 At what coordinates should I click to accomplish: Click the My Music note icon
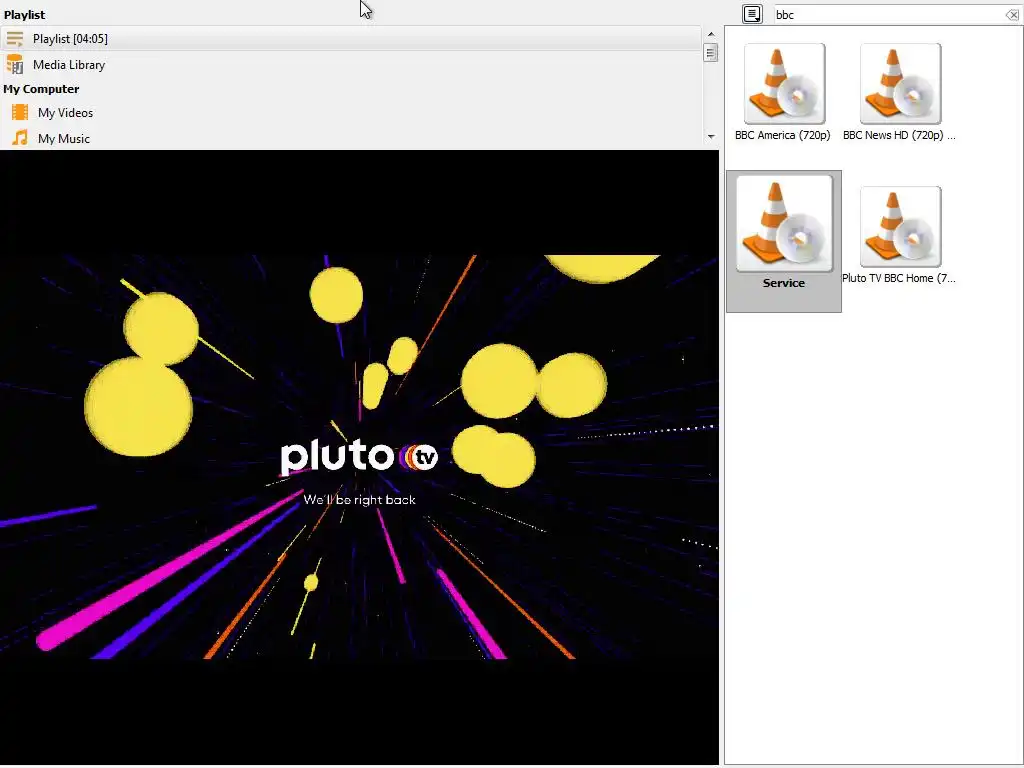pos(20,138)
